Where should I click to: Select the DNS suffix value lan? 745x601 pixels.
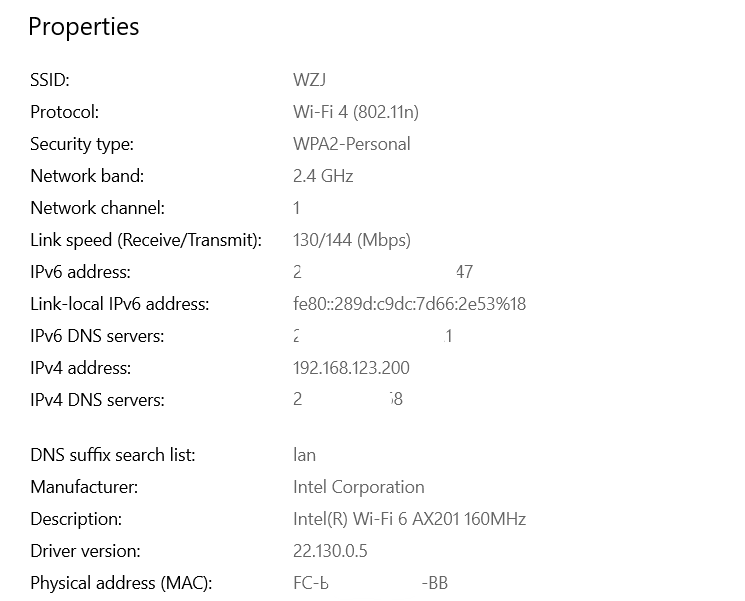click(305, 455)
